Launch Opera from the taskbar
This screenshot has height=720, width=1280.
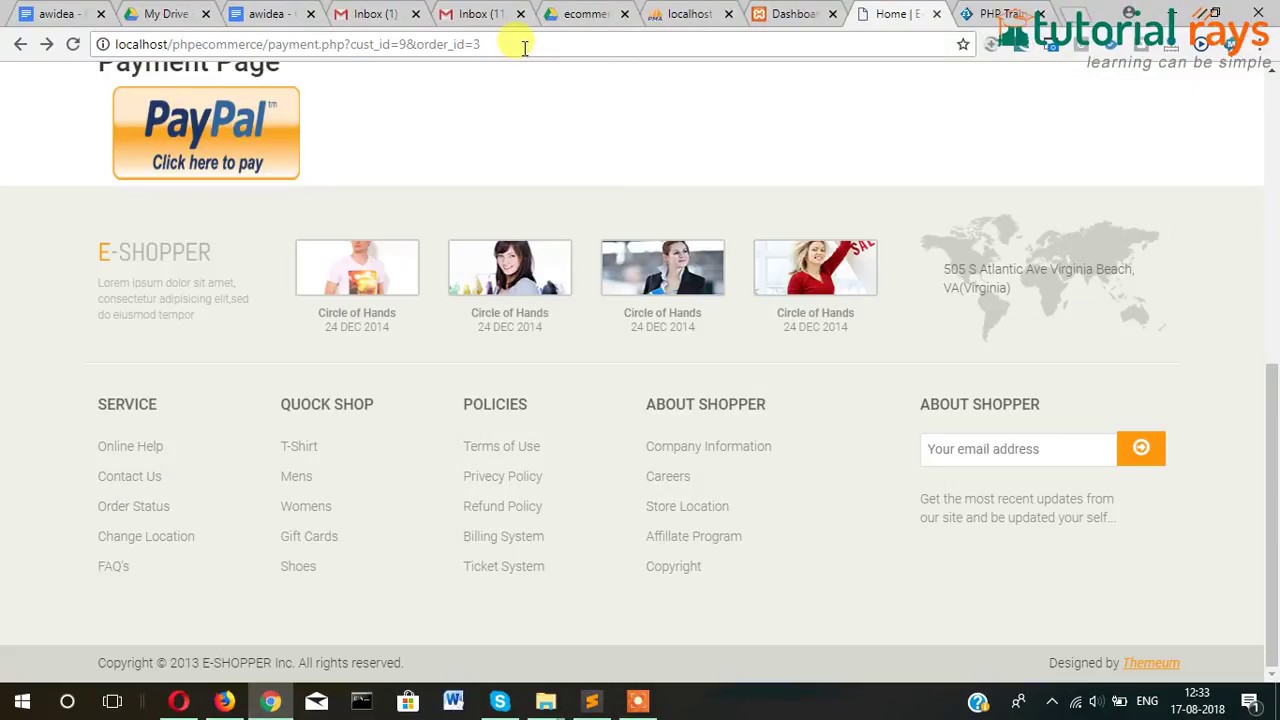pos(179,702)
